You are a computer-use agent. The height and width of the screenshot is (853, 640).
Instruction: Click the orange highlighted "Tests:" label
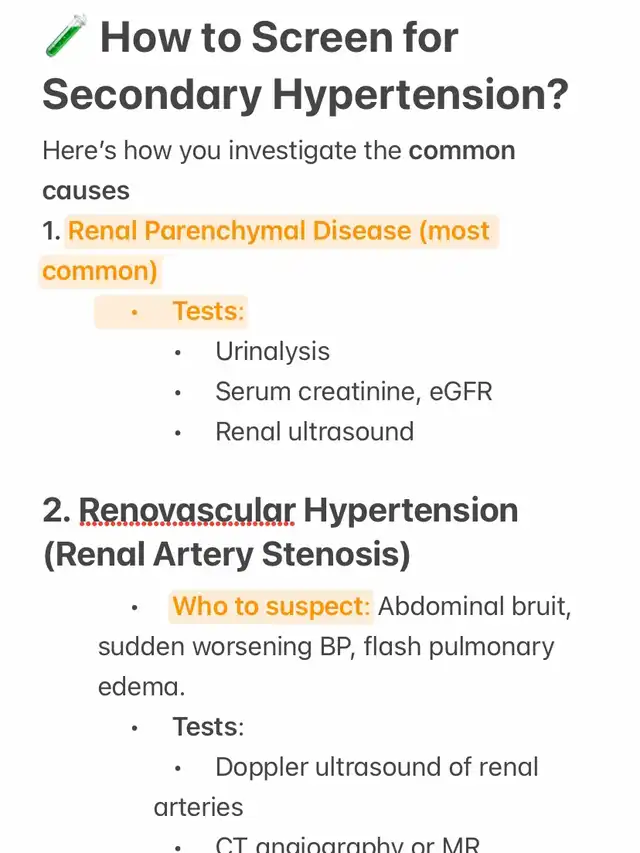tap(208, 311)
